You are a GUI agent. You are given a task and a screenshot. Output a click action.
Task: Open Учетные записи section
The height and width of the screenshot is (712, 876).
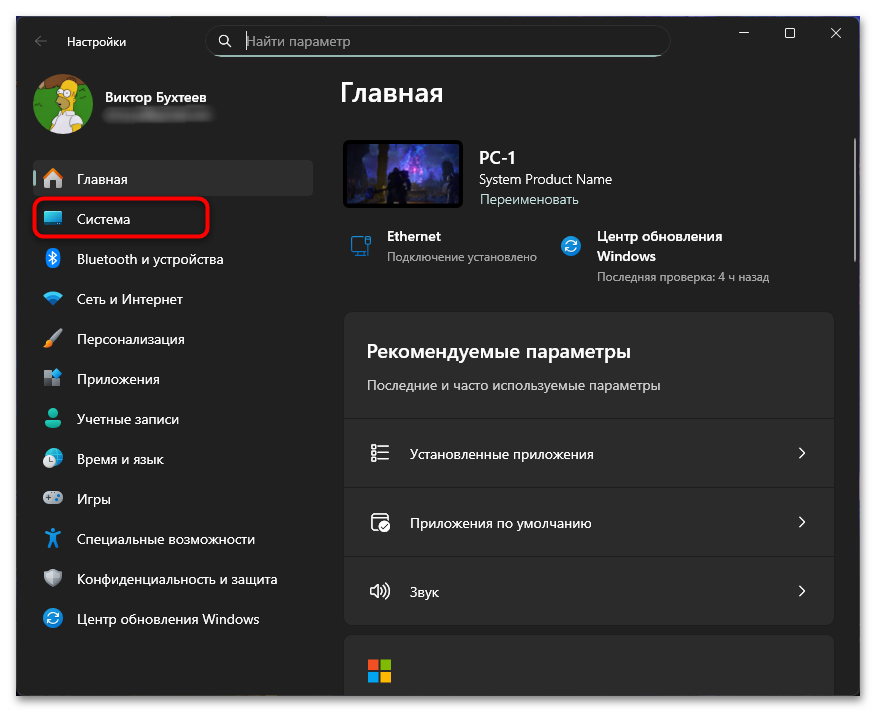[173, 419]
